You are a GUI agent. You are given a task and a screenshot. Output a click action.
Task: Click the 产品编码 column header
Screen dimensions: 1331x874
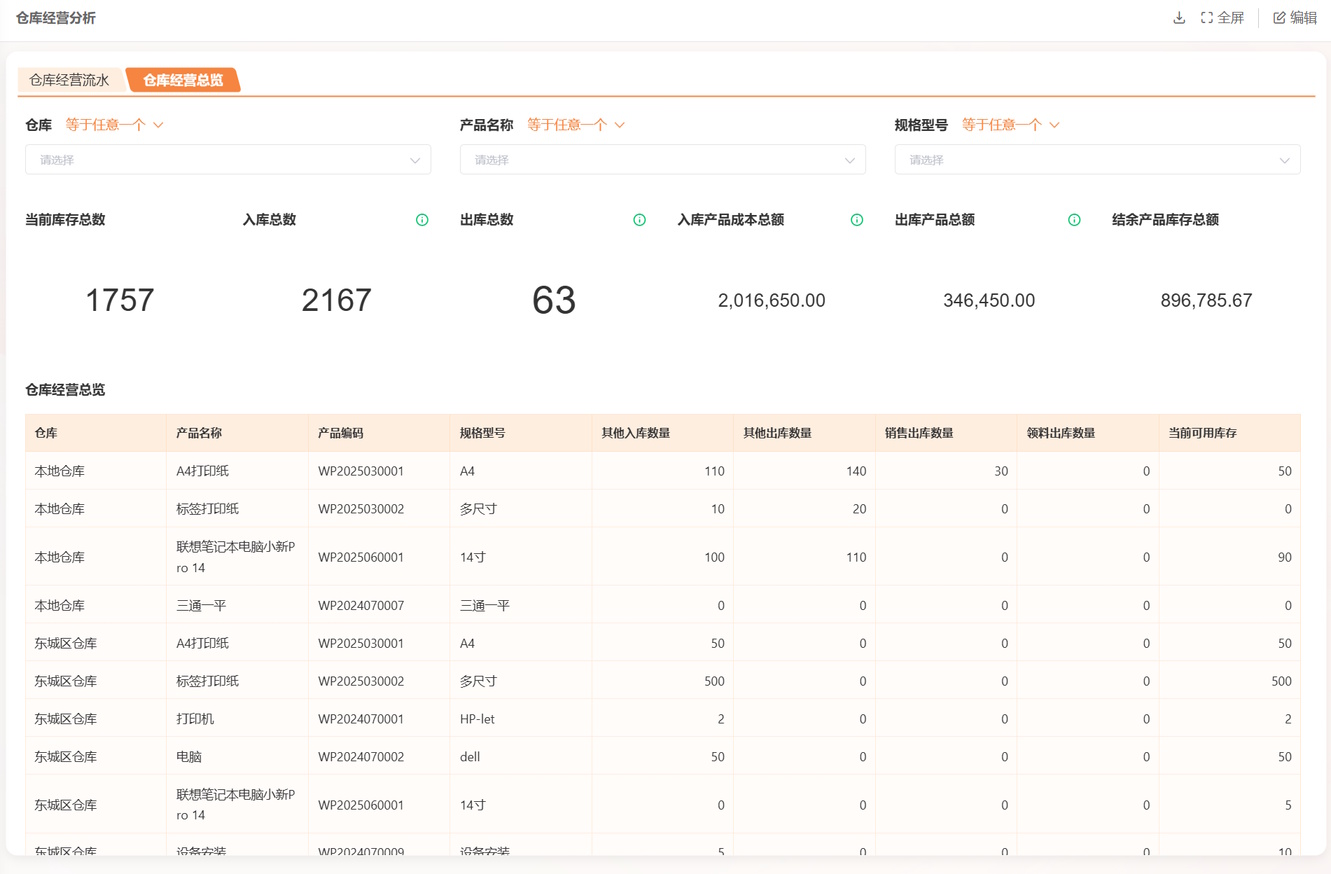341,433
